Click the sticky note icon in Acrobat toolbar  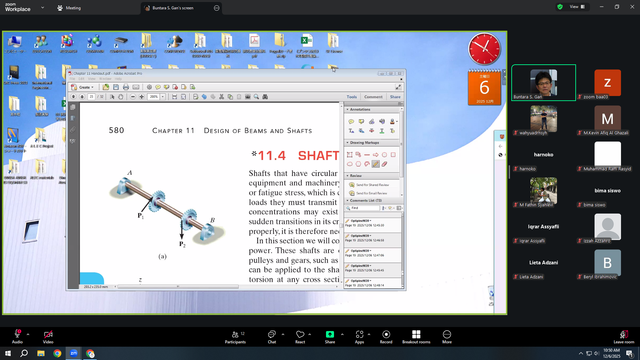point(158,87)
